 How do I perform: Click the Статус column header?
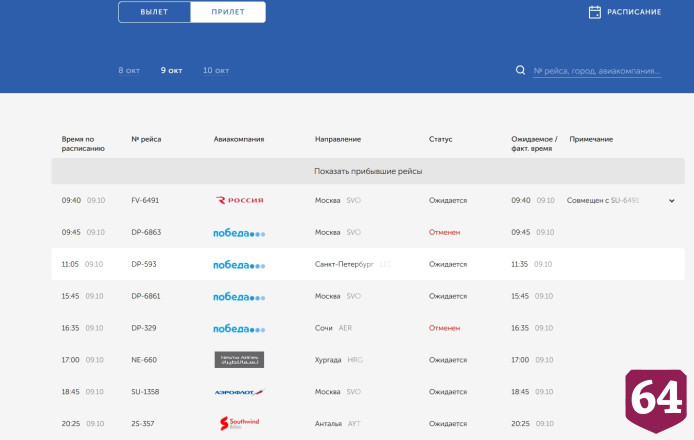(440, 139)
